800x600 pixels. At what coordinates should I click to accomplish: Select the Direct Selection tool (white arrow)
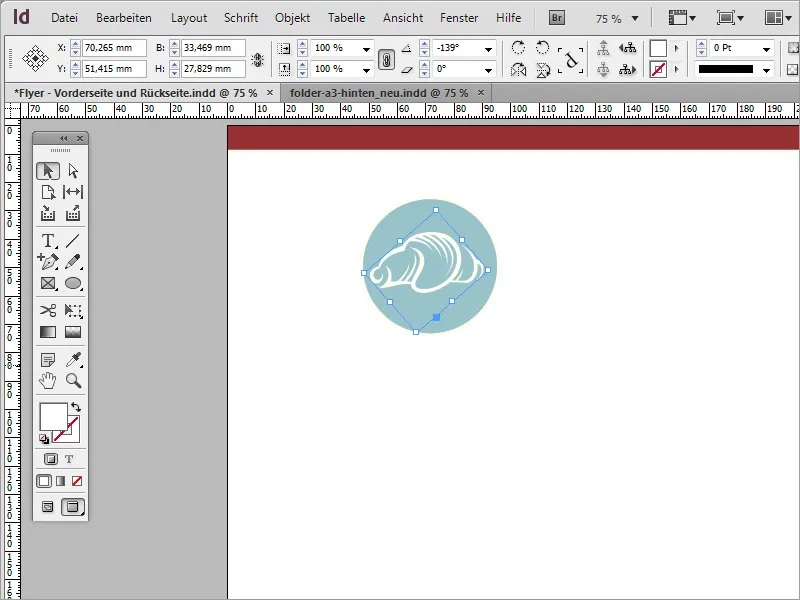click(x=73, y=171)
